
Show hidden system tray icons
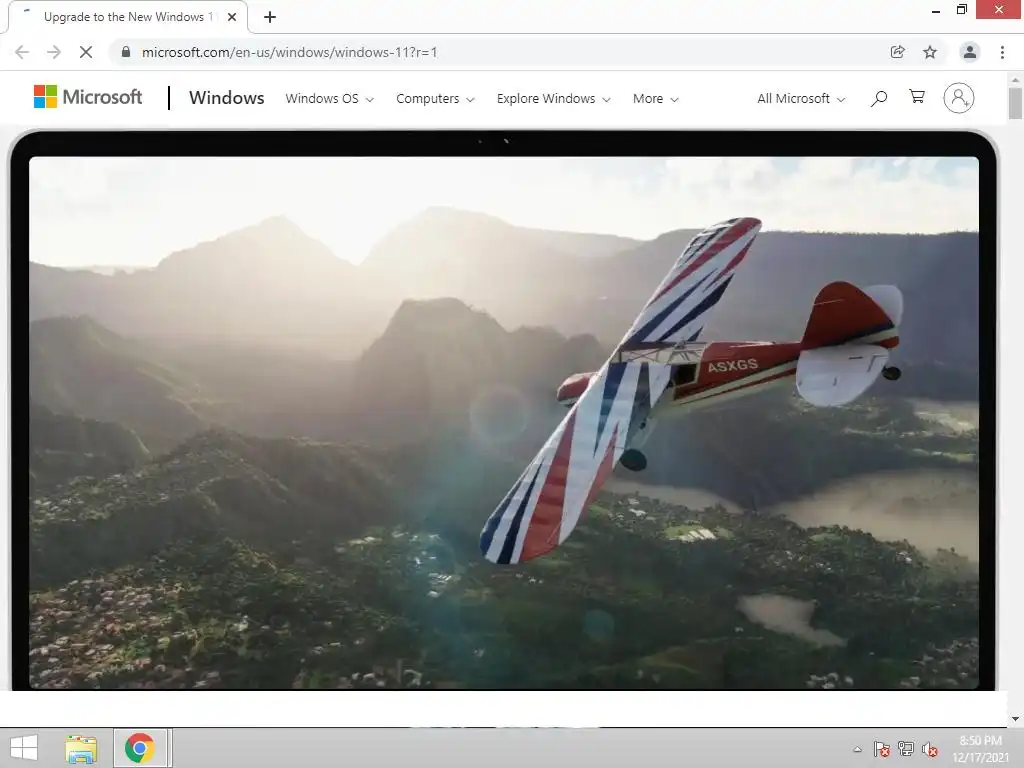pos(857,749)
